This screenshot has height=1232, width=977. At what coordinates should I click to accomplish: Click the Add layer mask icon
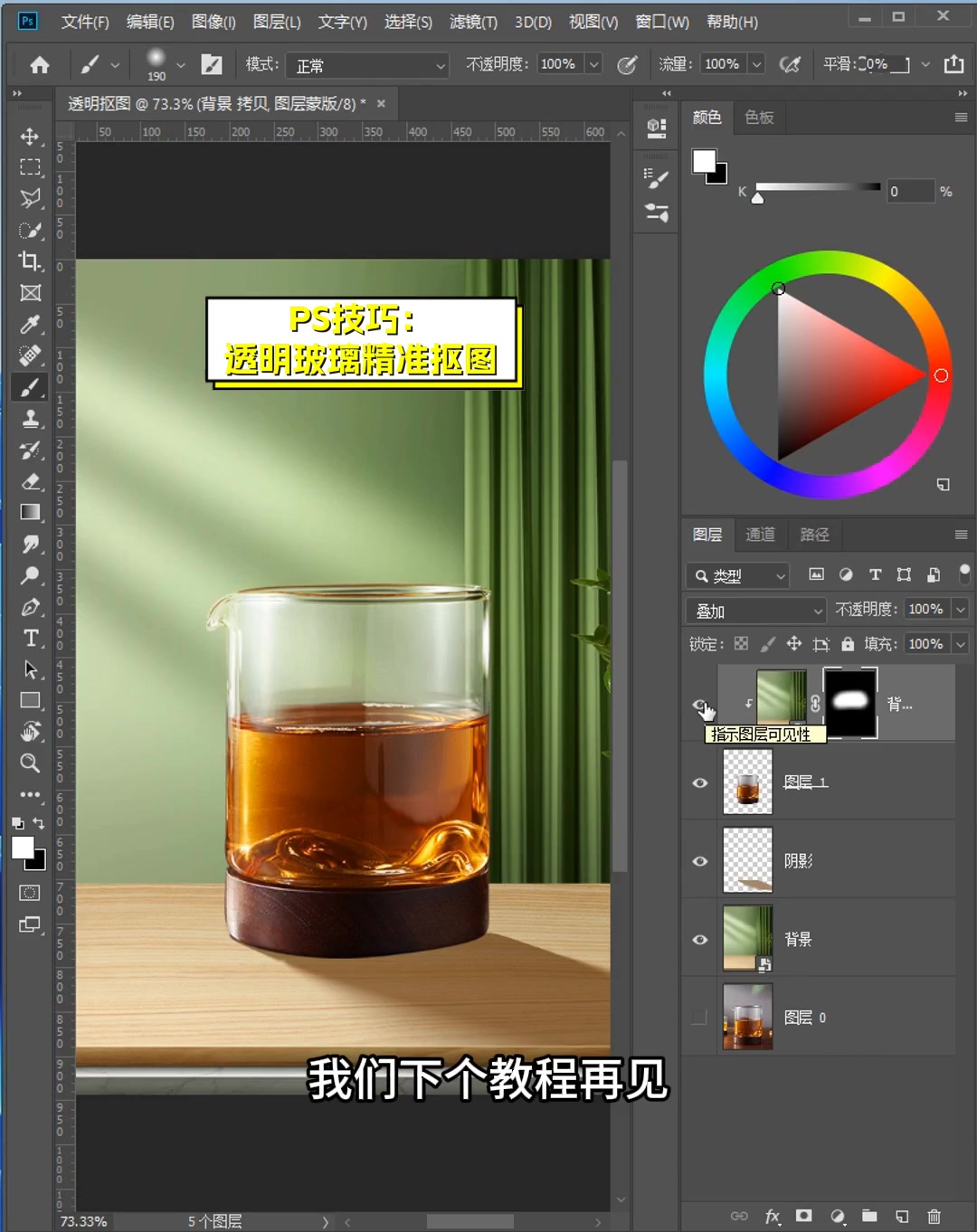(803, 1217)
